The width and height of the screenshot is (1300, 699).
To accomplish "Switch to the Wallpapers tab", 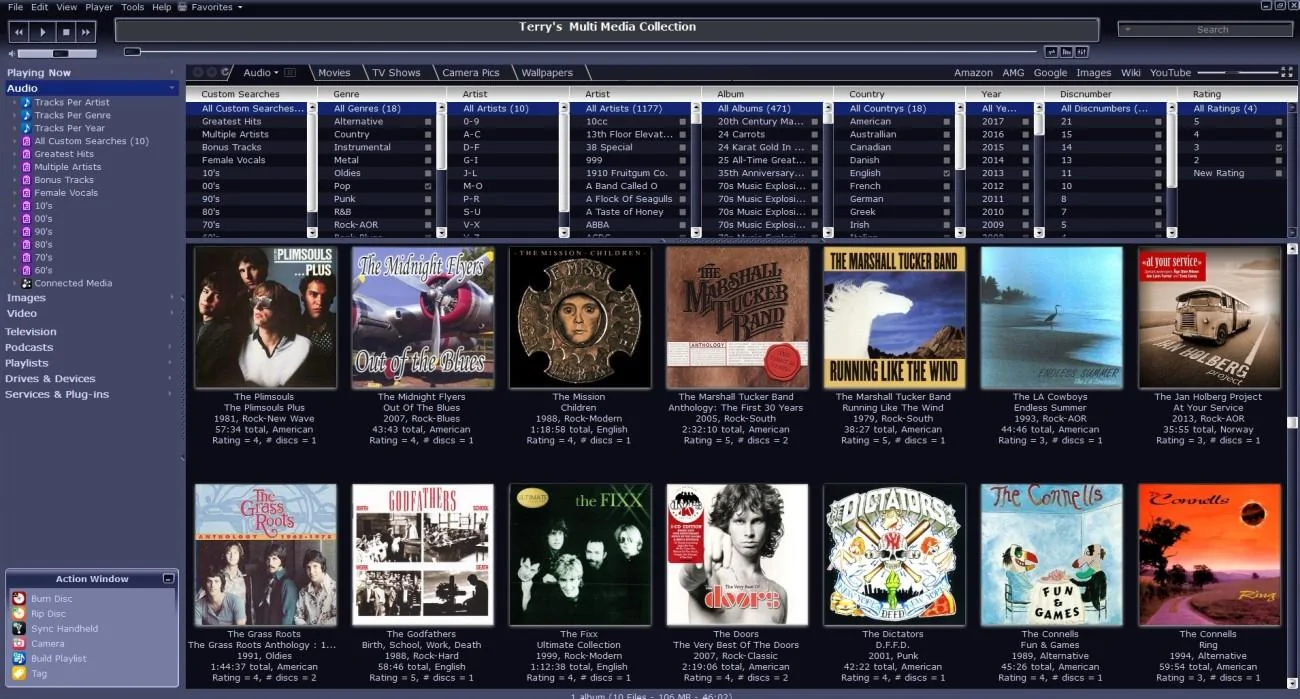I will coord(547,72).
